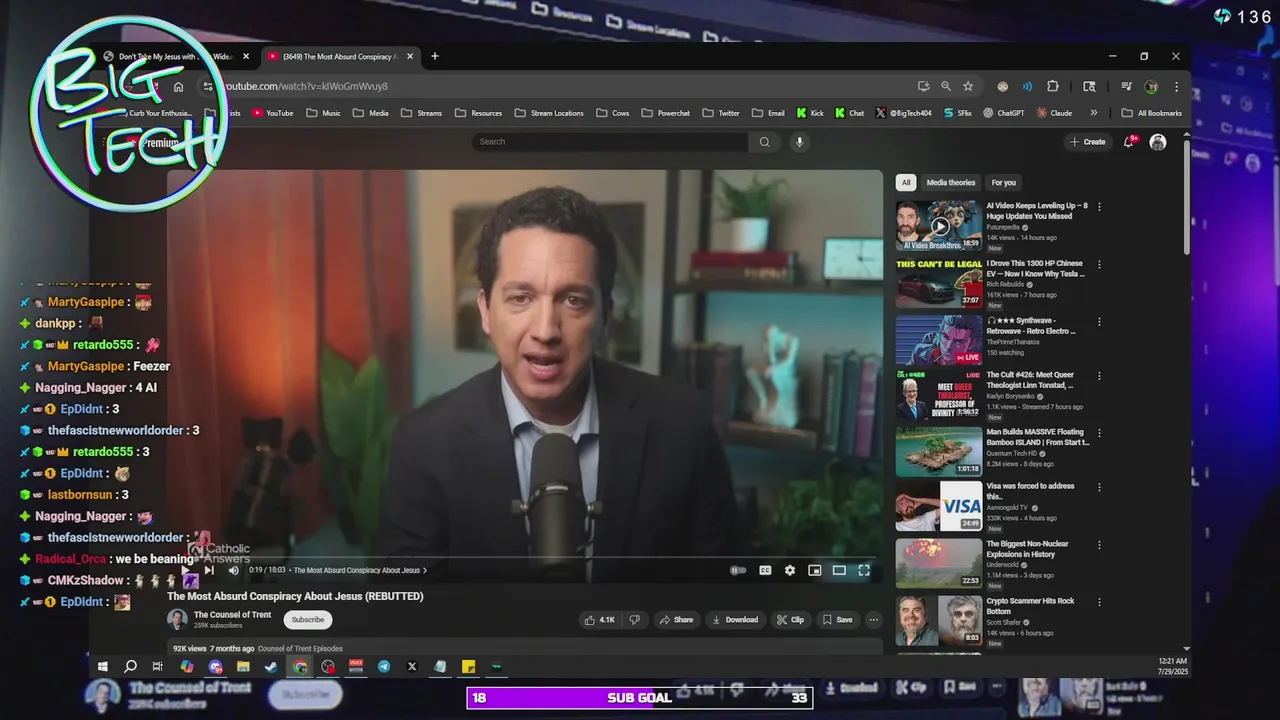This screenshot has width=1280, height=720.
Task: Open AI Video Keeps Leveling Up thumbnail
Action: coord(939,225)
